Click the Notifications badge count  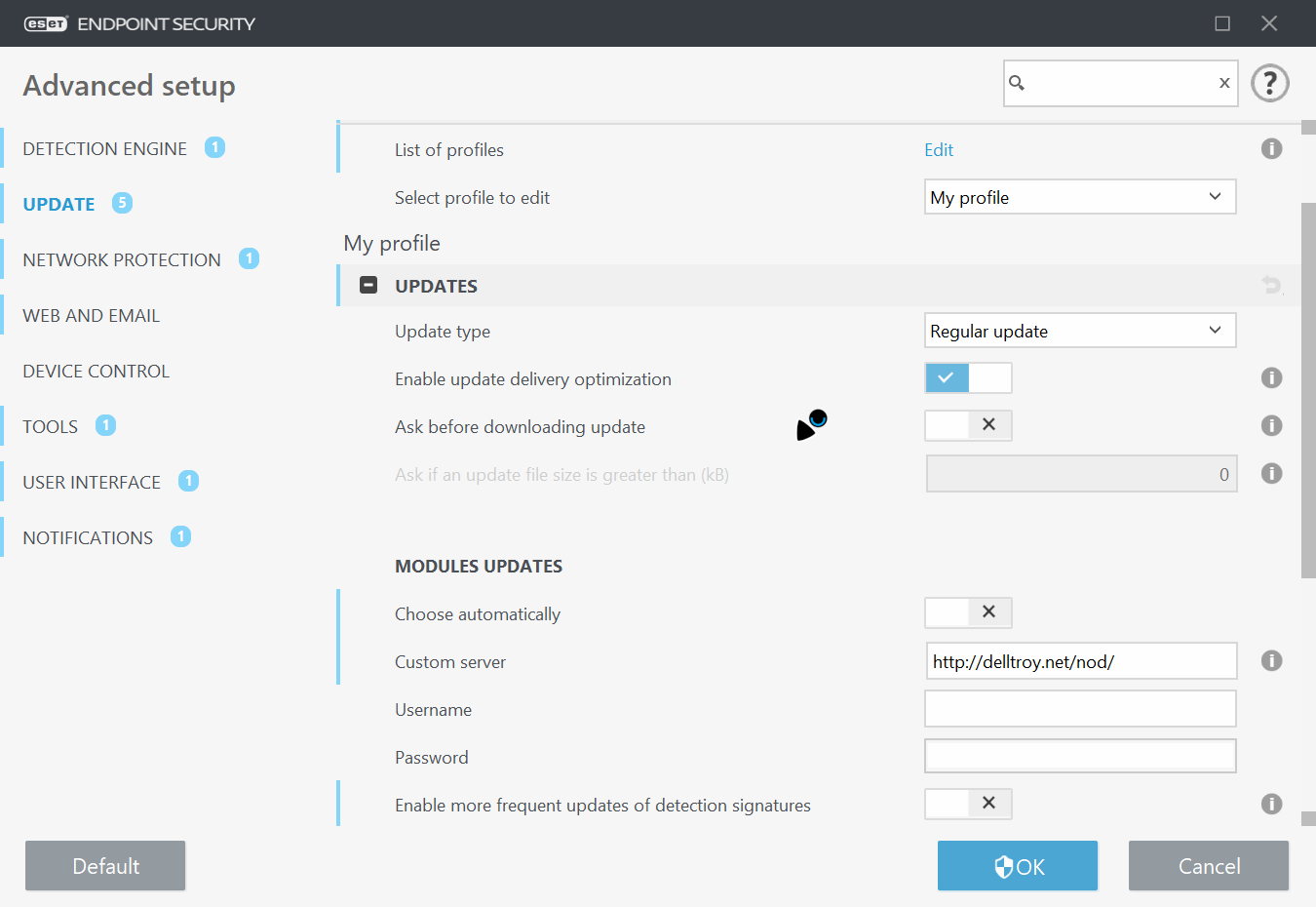coord(180,536)
